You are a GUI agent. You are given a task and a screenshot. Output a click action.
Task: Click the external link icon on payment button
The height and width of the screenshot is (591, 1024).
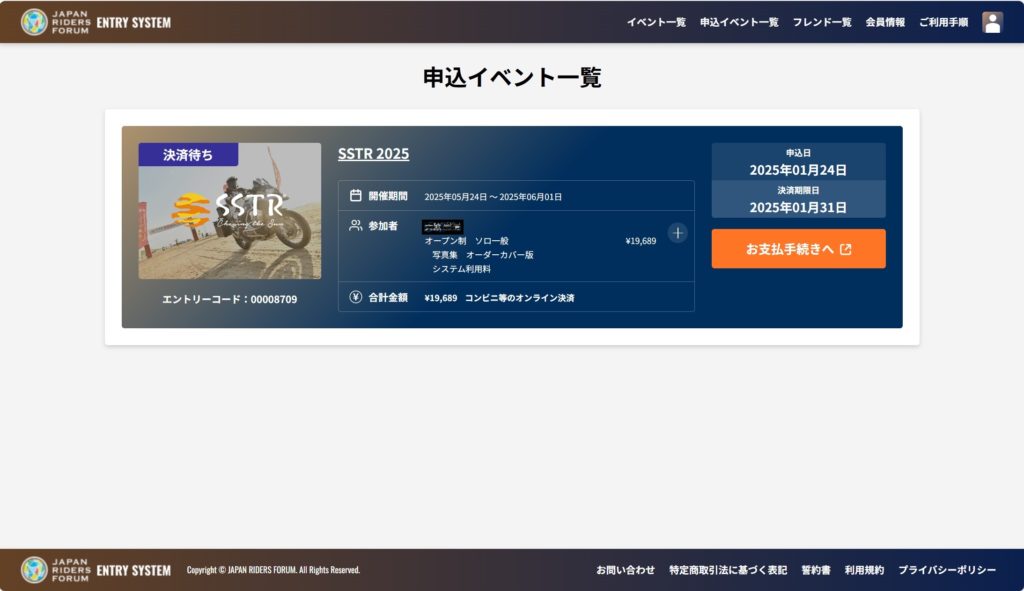tap(846, 249)
